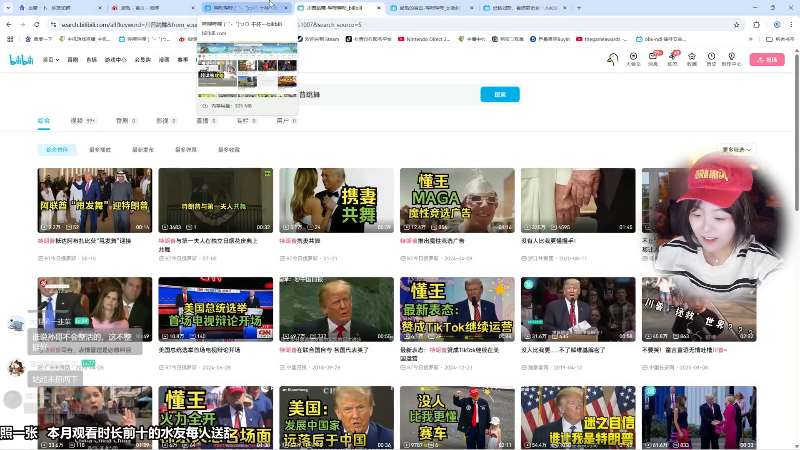Click the pink 投稿 upload button
Viewport: 800px width, 450px height.
pos(767,60)
